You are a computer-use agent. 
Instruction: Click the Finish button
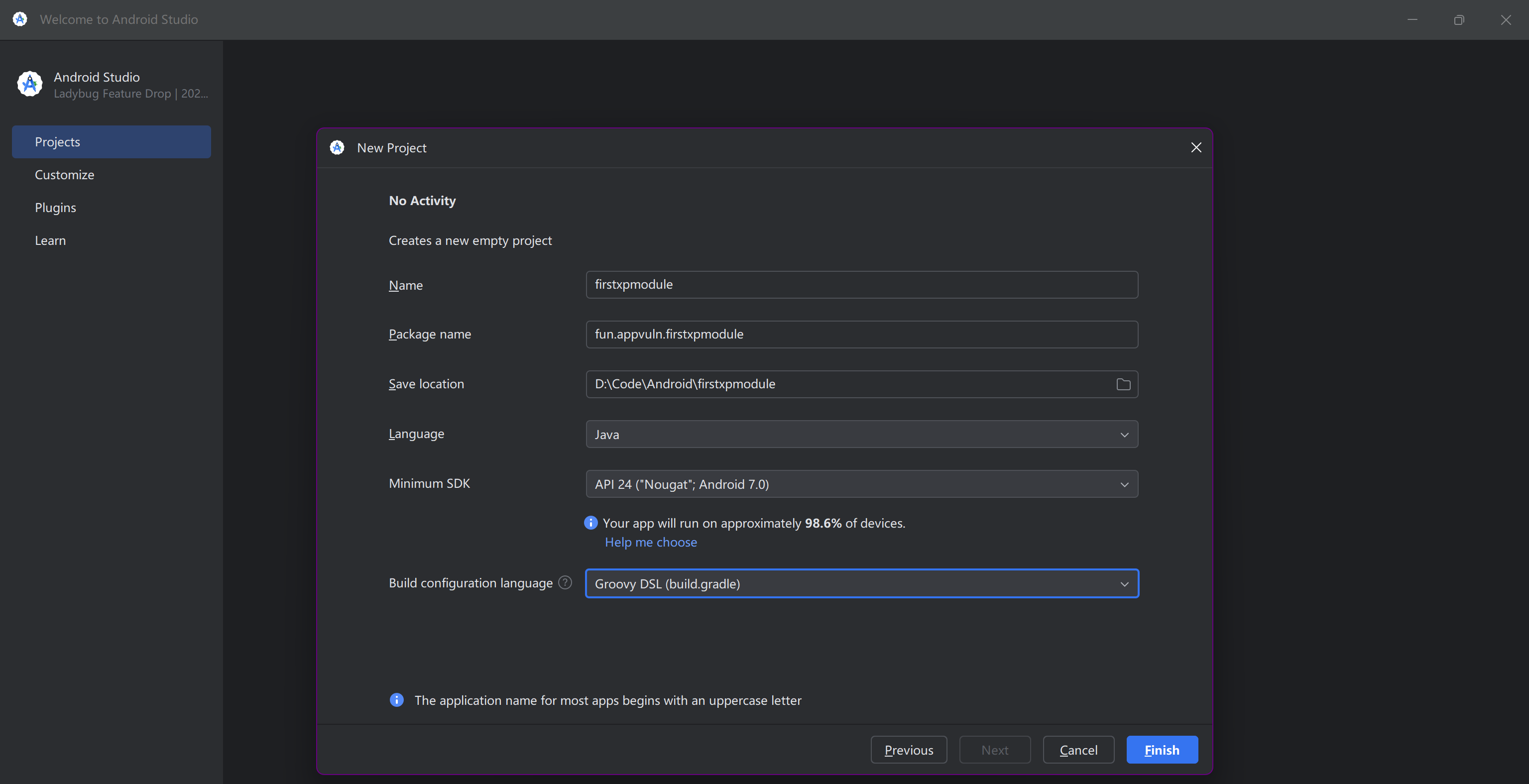[1162, 750]
